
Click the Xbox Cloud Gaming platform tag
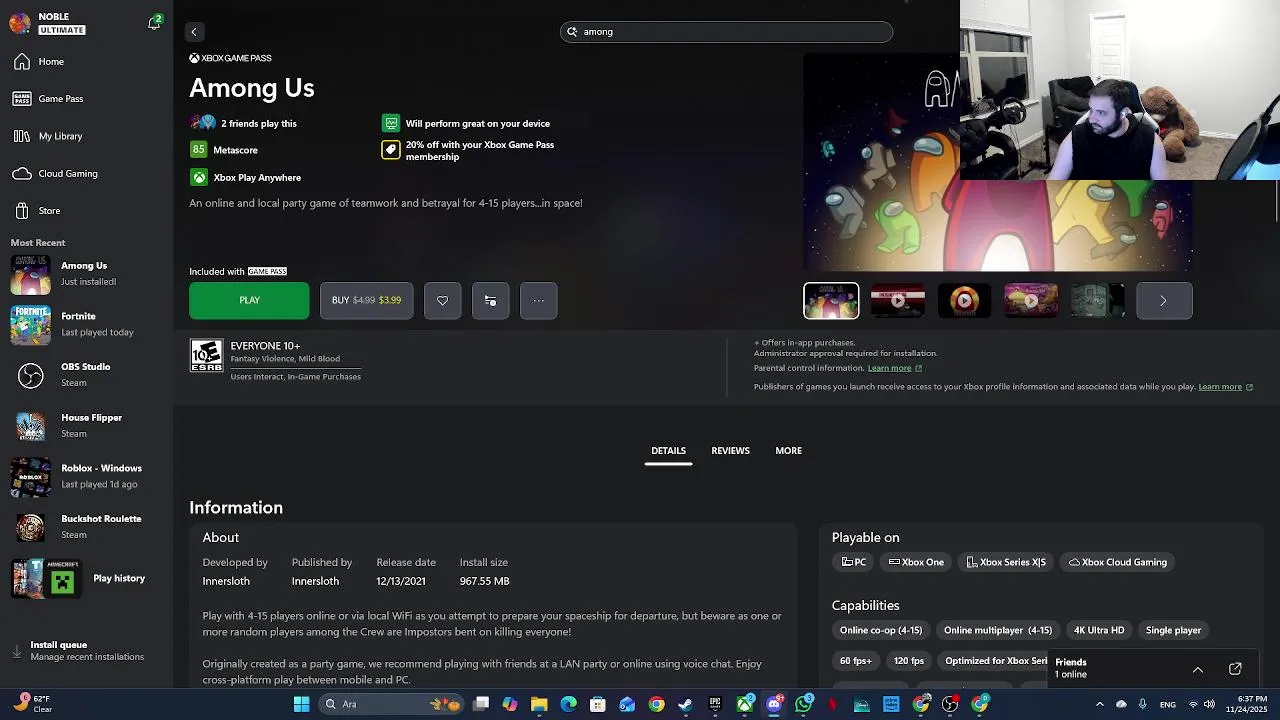(x=1118, y=562)
